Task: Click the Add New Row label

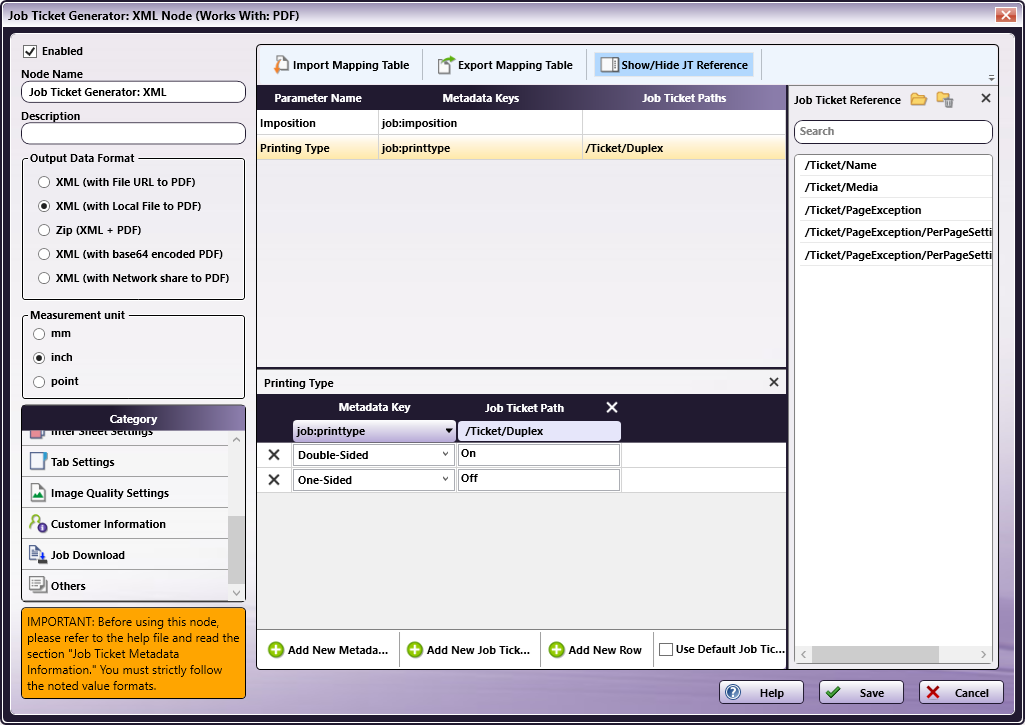Action: tap(605, 650)
